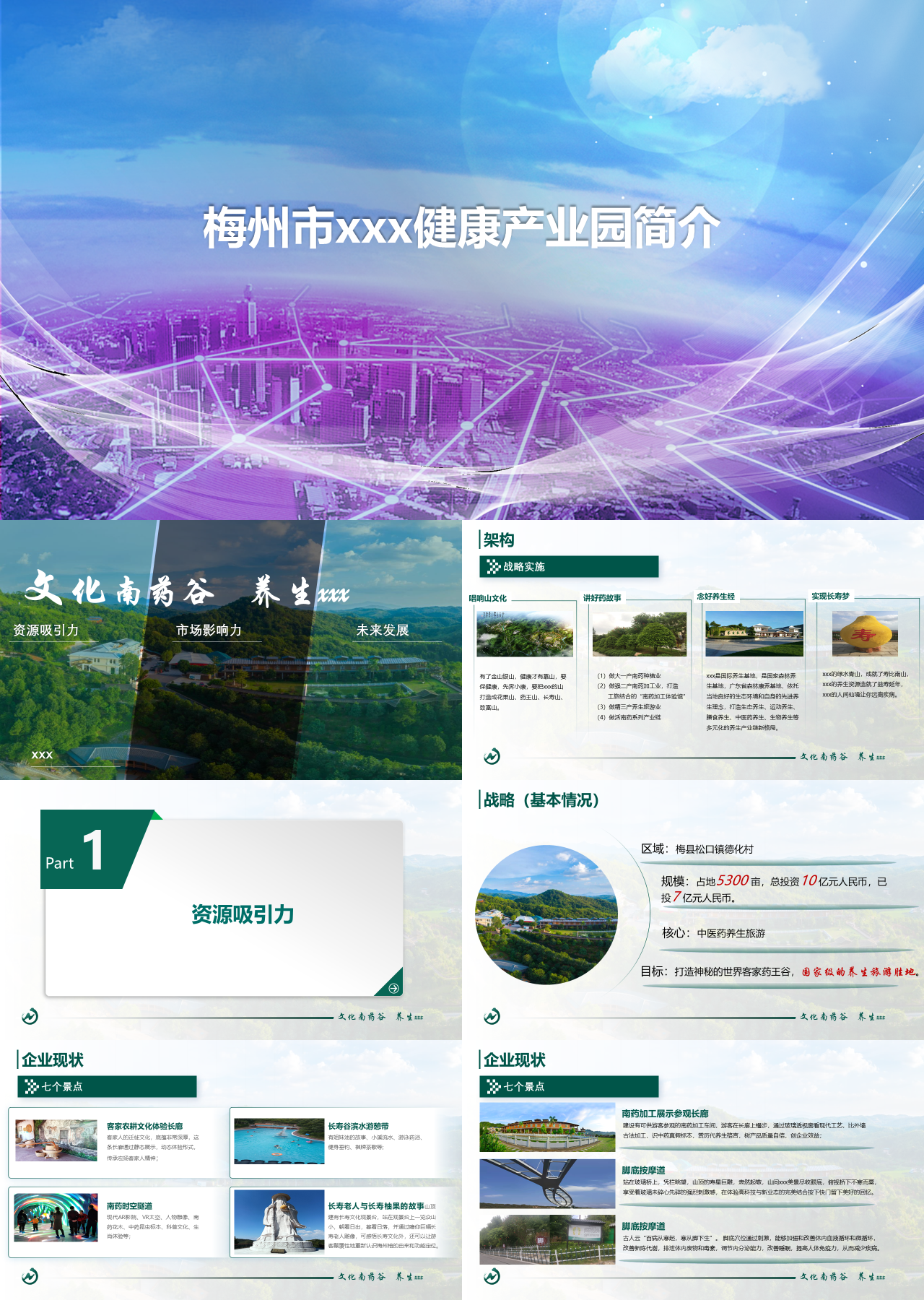Open the glass bridge photo
The image size is (924, 1300).
pyautogui.click(x=547, y=1184)
